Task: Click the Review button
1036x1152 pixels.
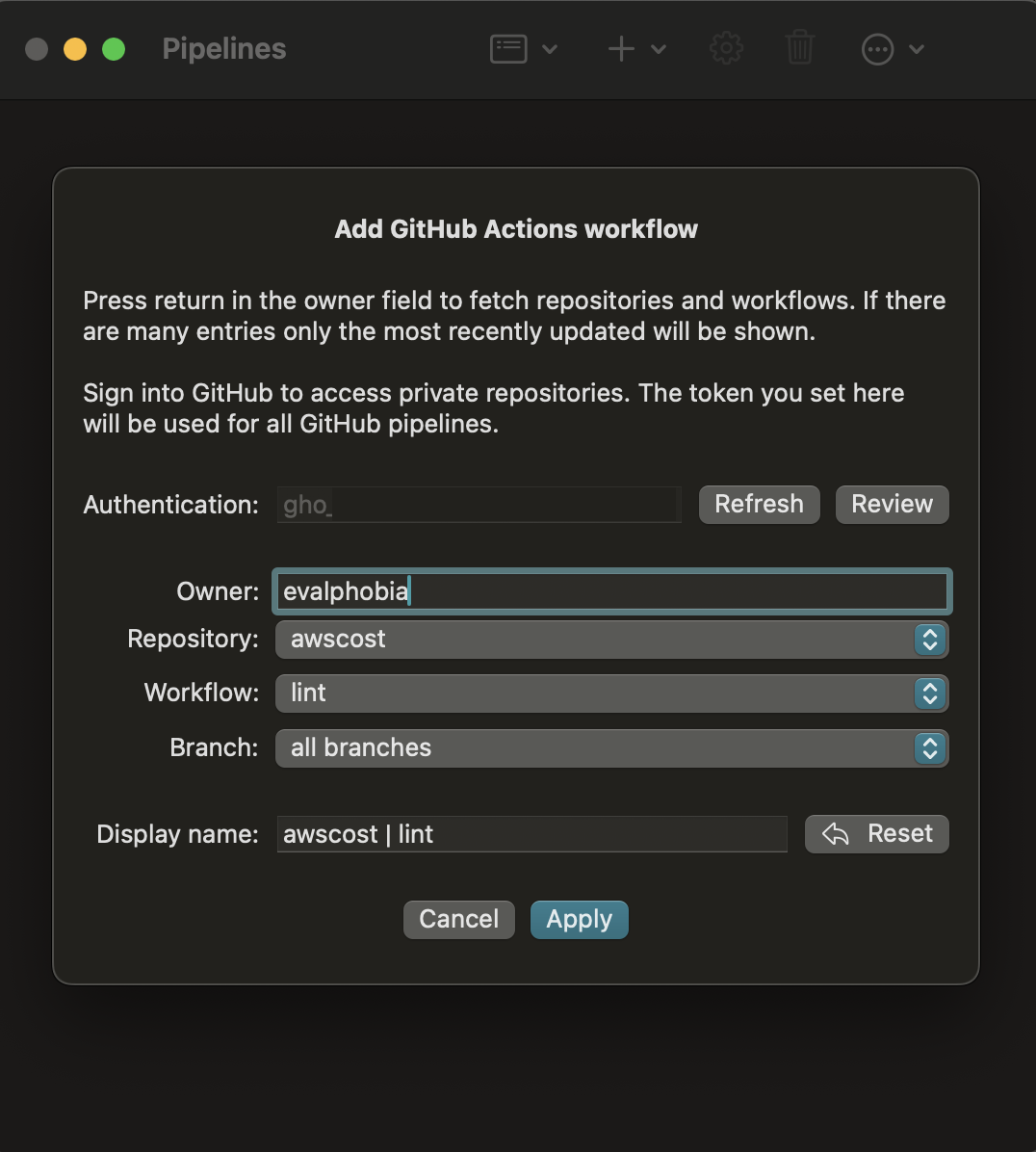Action: [x=893, y=505]
